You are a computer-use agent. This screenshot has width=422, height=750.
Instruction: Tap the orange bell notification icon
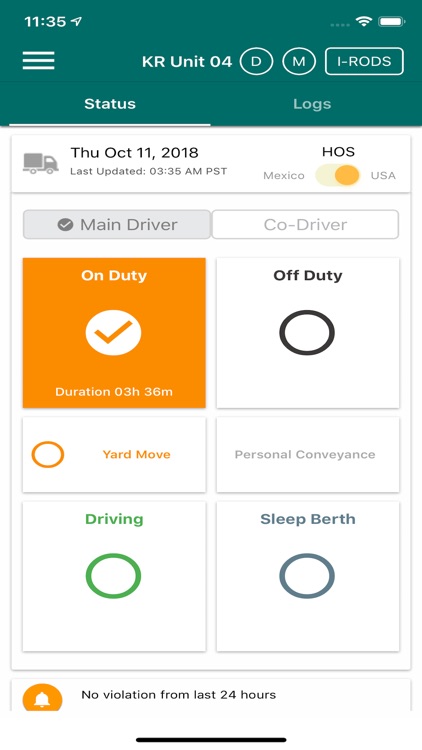tap(43, 698)
